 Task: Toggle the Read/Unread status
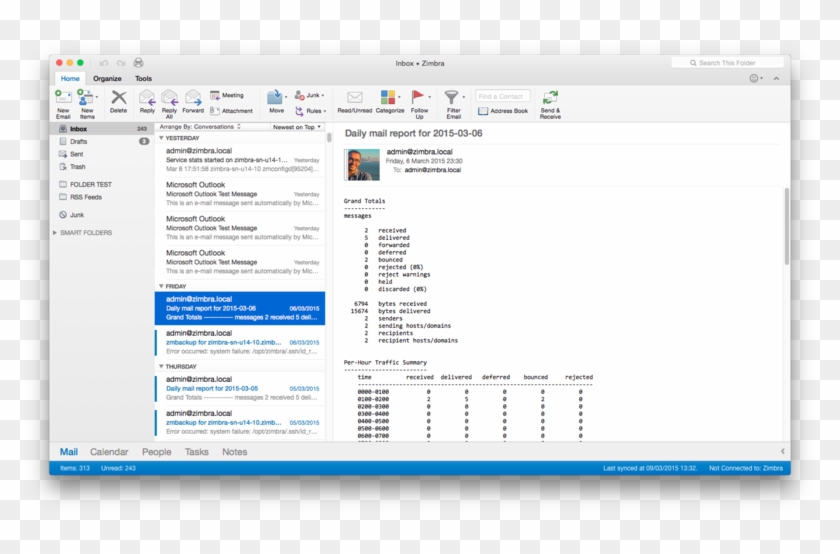(x=355, y=102)
